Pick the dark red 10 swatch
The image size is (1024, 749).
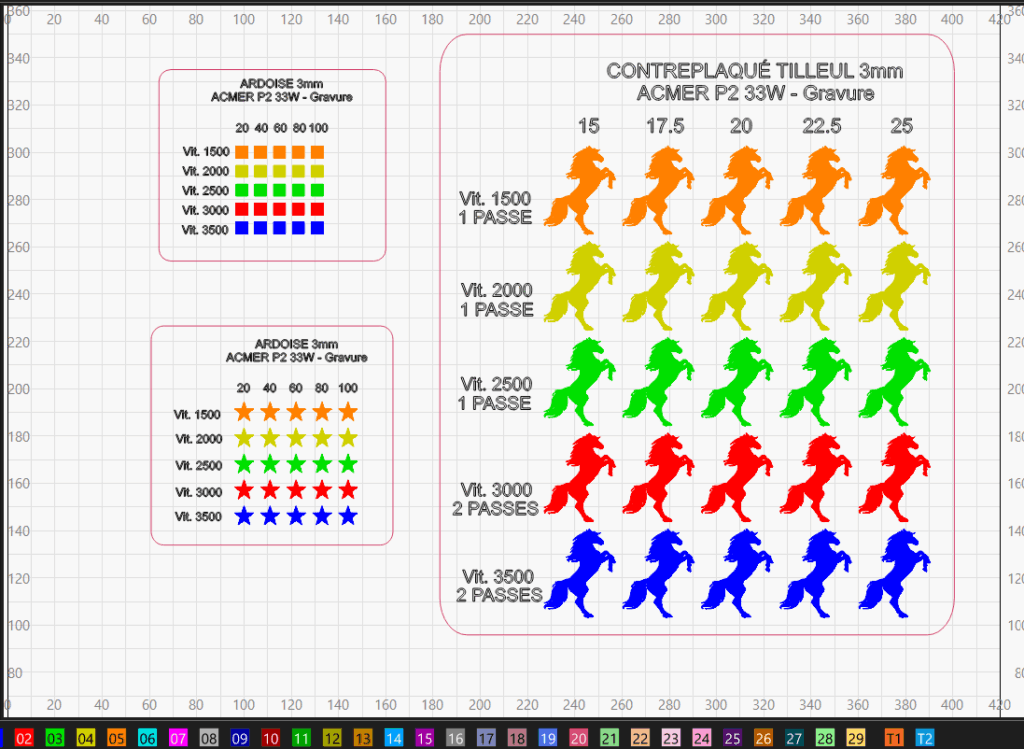tap(270, 739)
